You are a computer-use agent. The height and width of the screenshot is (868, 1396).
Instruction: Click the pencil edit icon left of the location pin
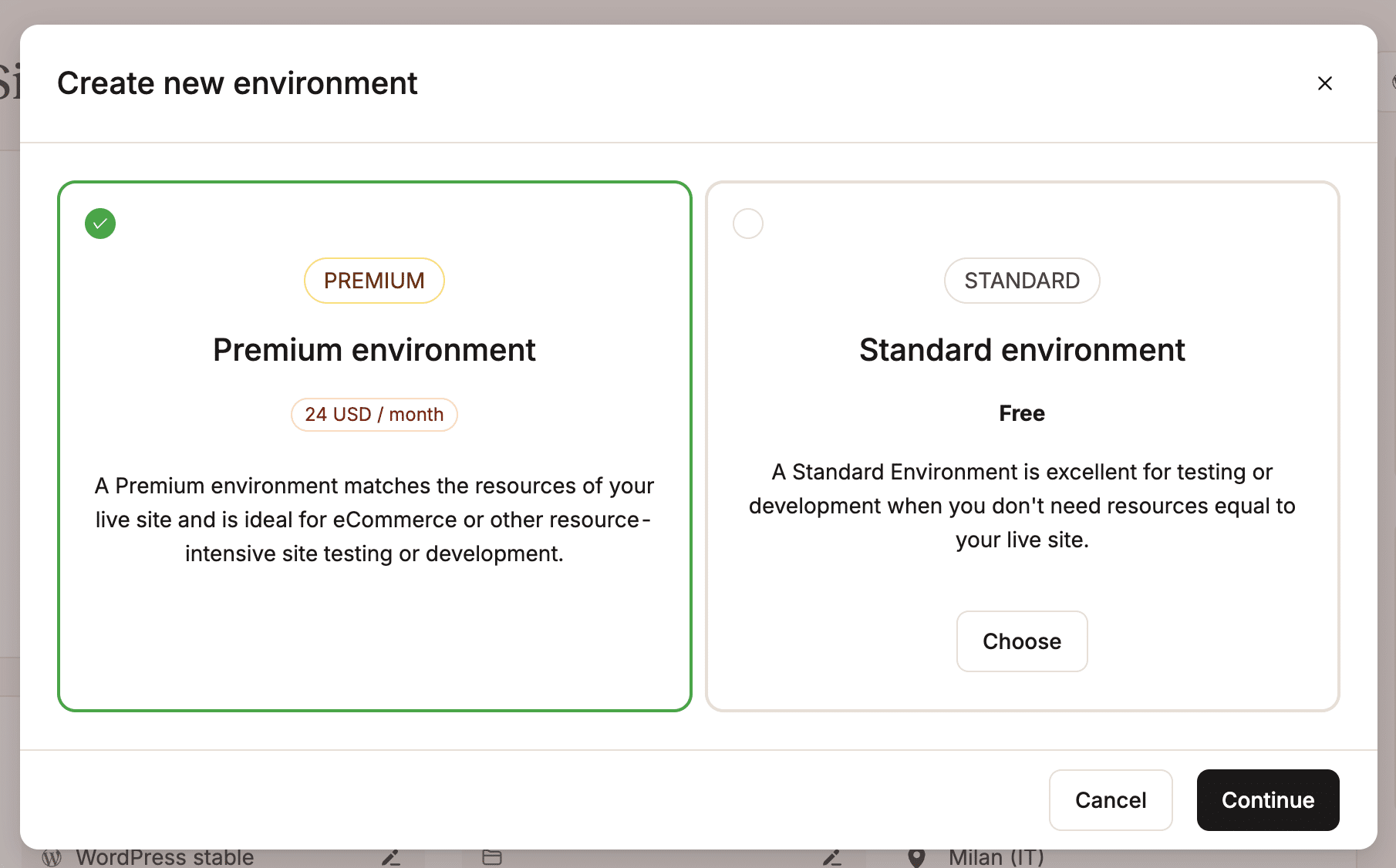point(832,857)
